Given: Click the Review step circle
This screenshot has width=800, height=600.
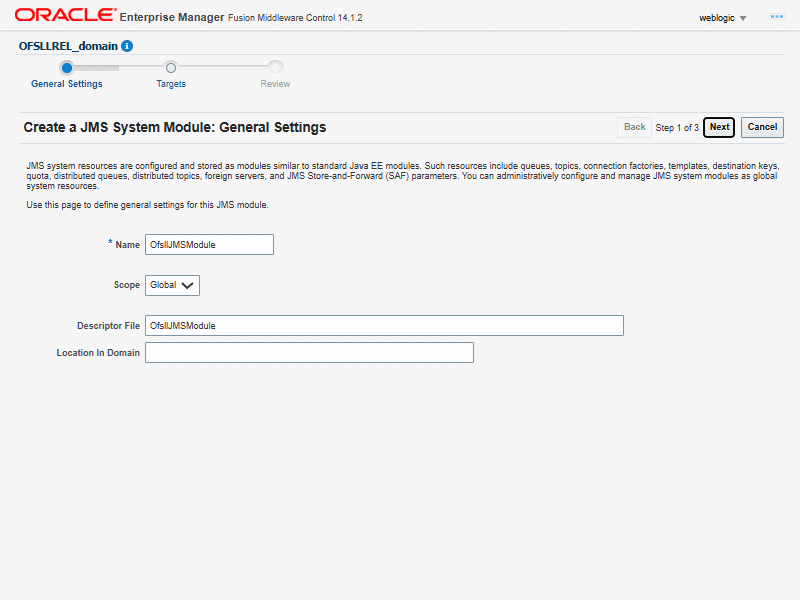Looking at the screenshot, I should click(276, 67).
